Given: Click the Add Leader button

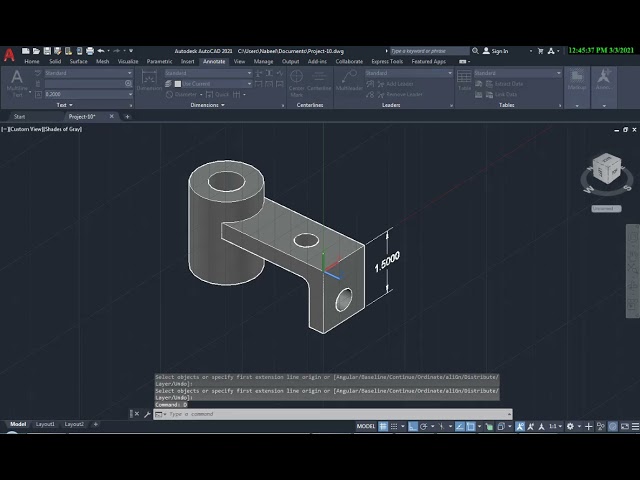Looking at the screenshot, I should [395, 84].
